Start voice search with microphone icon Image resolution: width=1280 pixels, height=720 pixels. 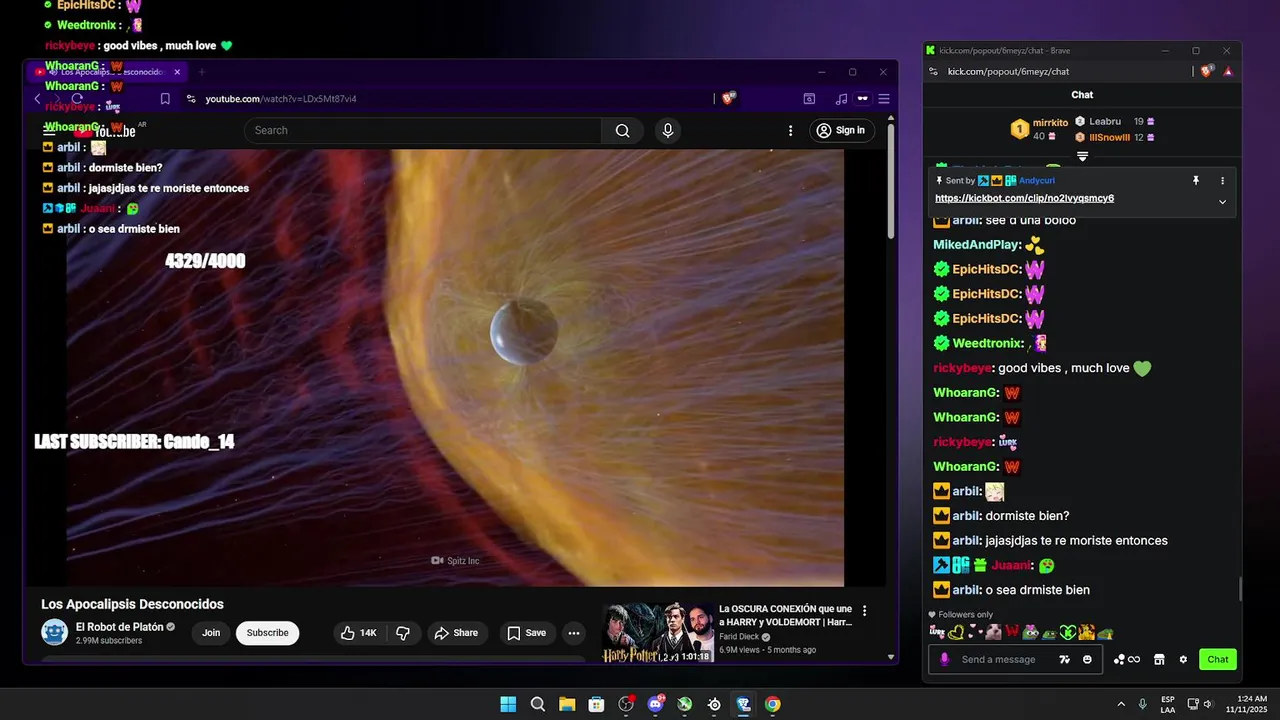(668, 130)
